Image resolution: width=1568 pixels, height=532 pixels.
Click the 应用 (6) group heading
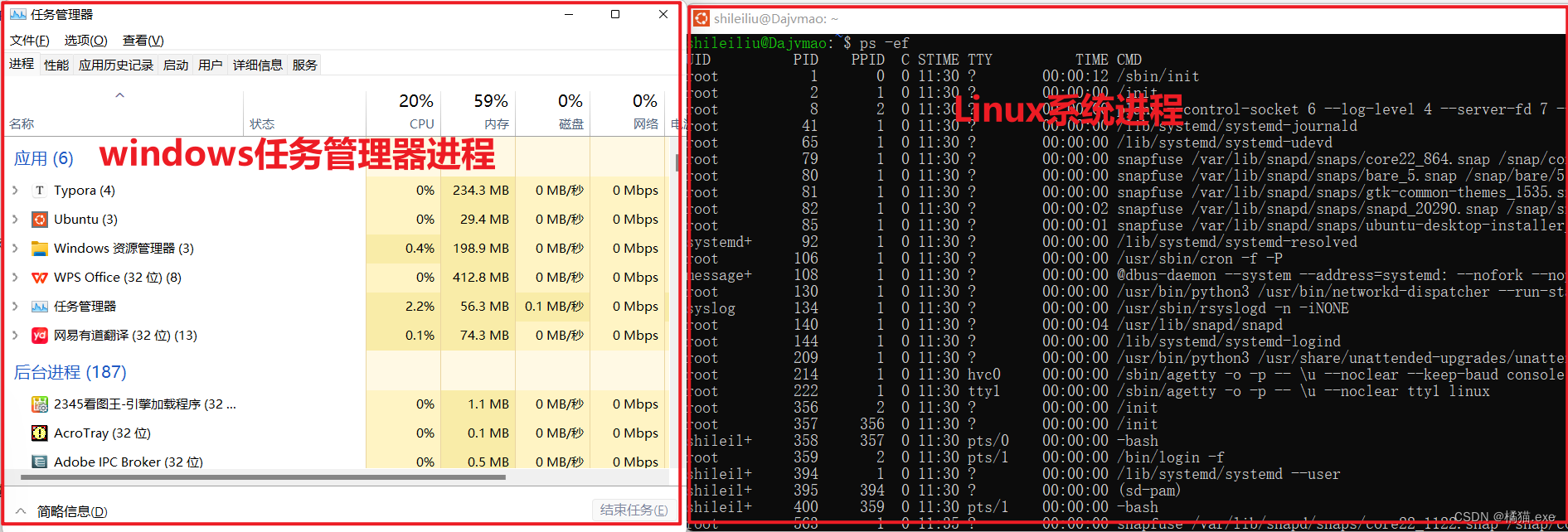(x=44, y=158)
